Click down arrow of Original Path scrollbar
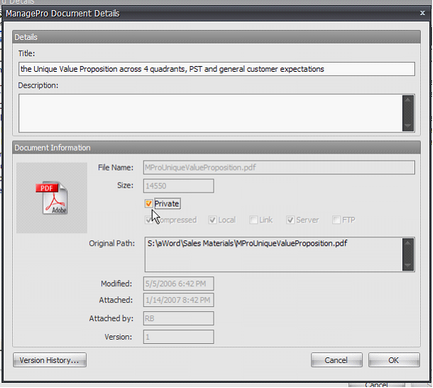 point(408,266)
